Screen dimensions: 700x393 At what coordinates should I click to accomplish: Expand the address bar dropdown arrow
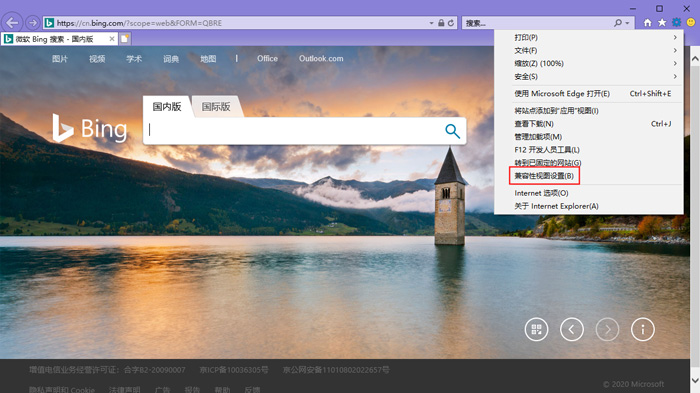[x=431, y=23]
